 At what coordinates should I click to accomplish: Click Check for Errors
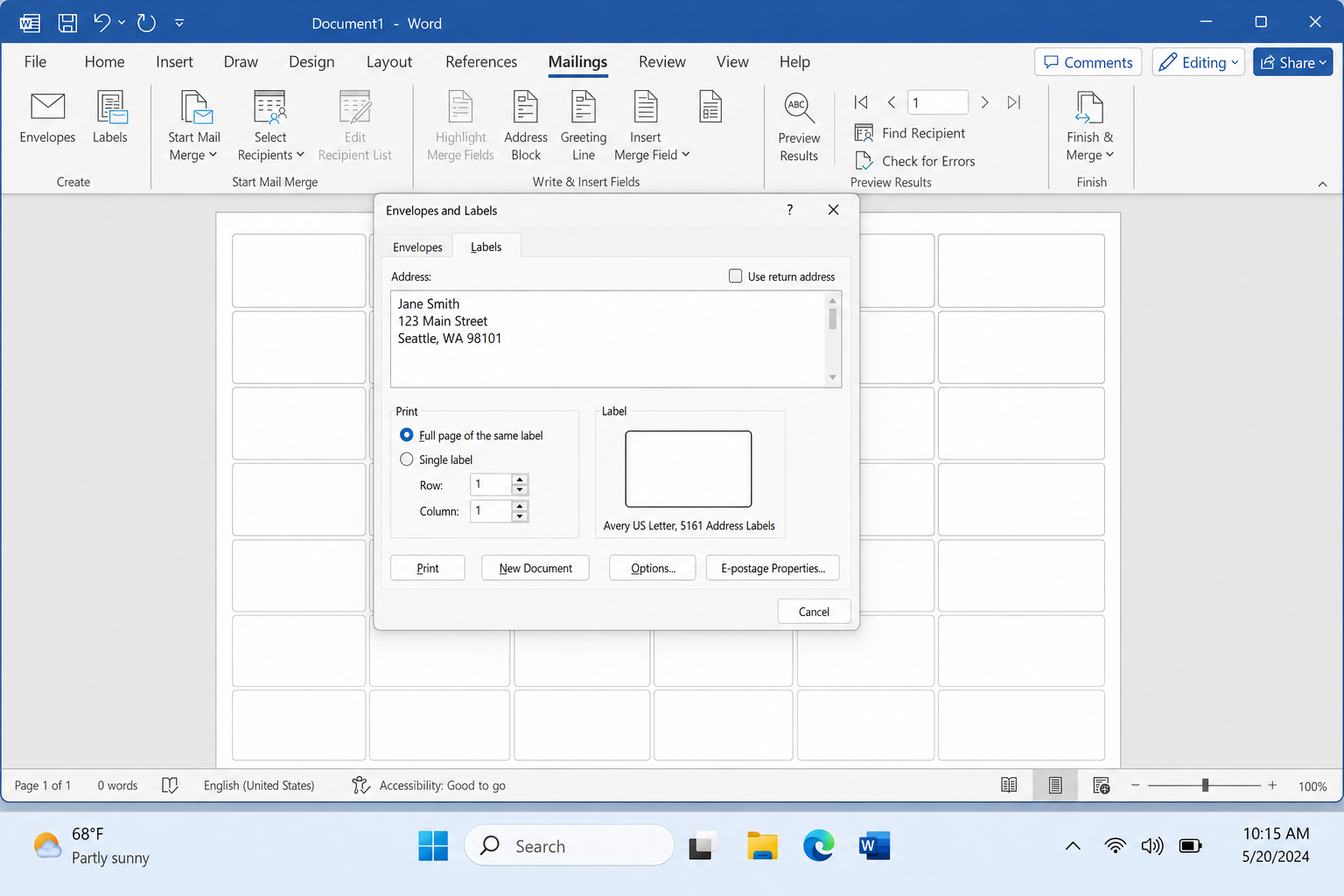point(915,161)
